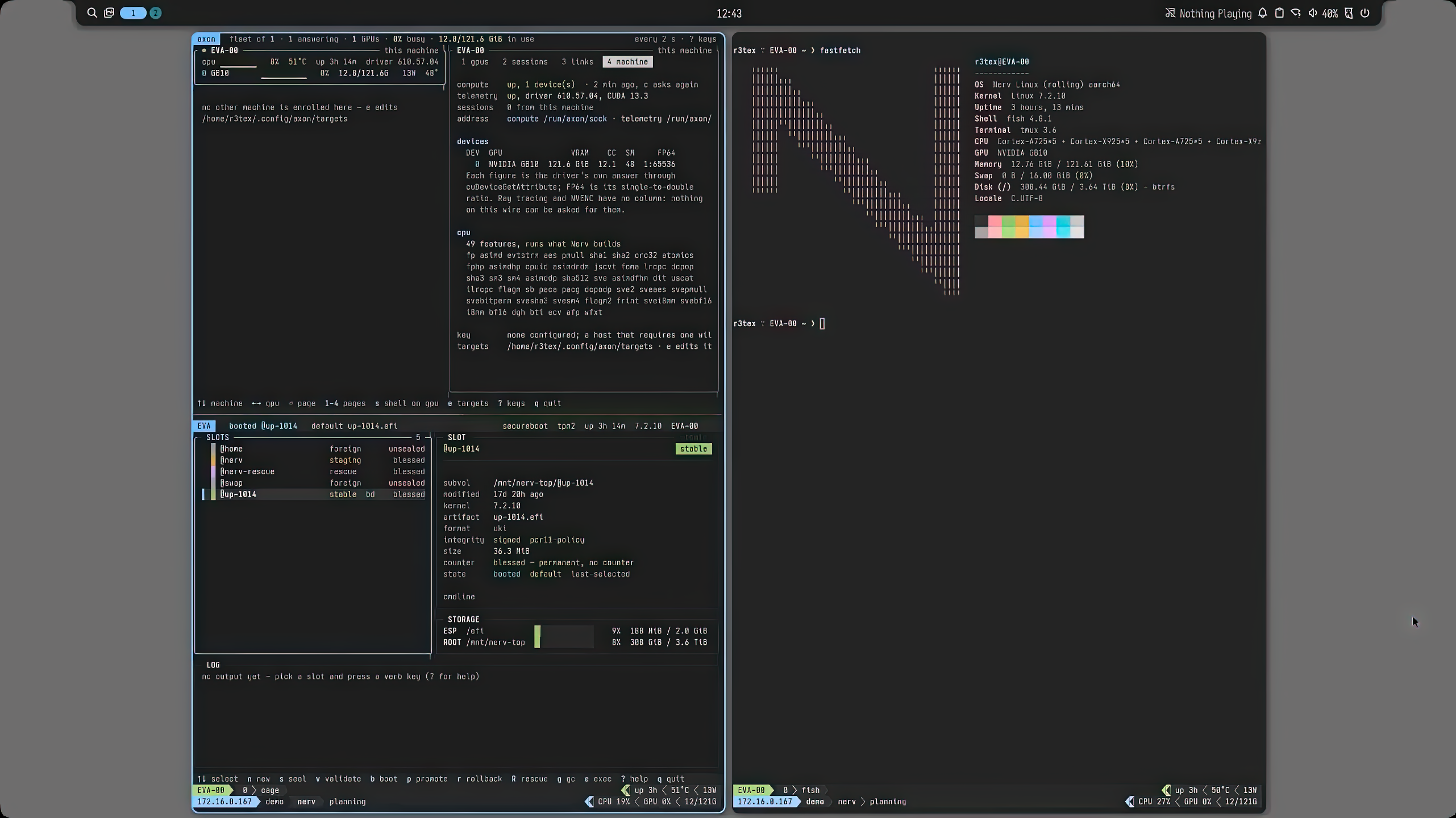Click the '0 GB10' GPU row in machine card
This screenshot has width=1456, height=818.
click(x=320, y=73)
